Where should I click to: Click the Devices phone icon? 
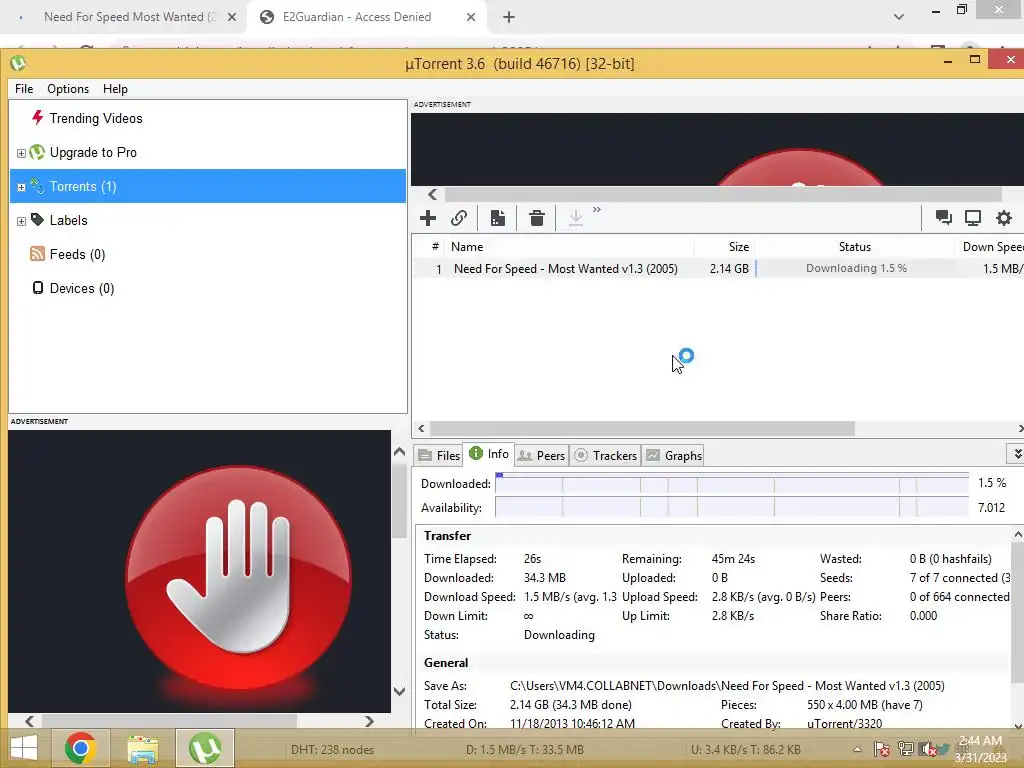(x=38, y=288)
